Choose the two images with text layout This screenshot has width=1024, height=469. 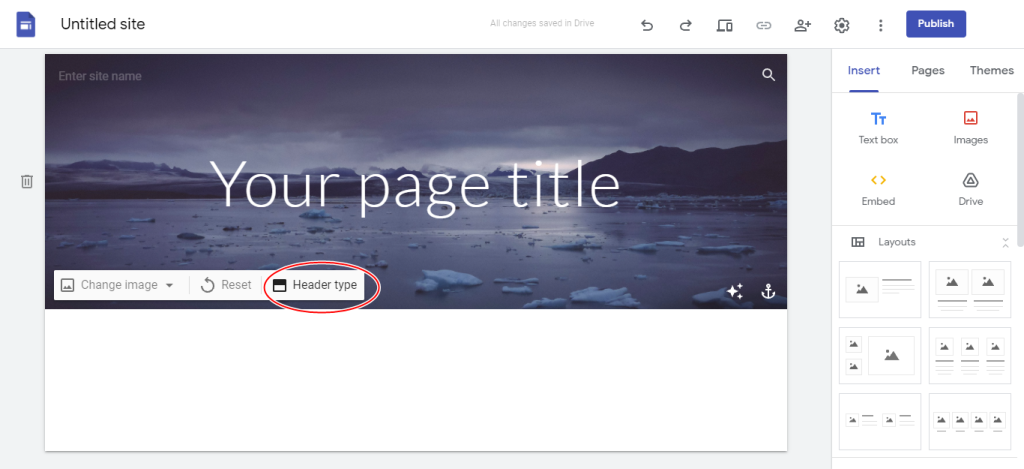[970, 289]
